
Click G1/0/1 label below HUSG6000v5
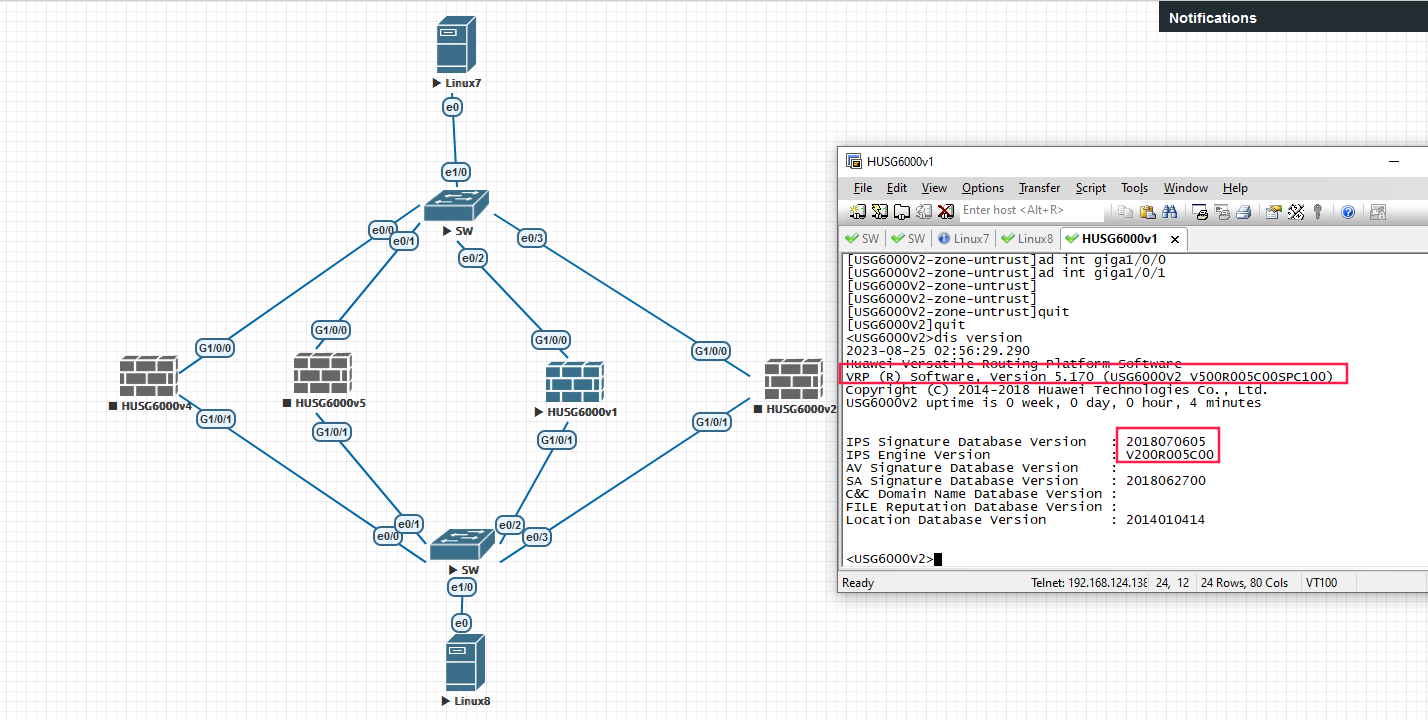(x=332, y=432)
